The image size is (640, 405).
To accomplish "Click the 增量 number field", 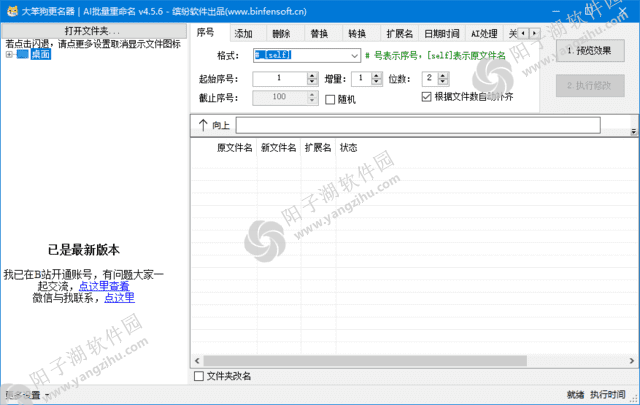I will pos(361,78).
